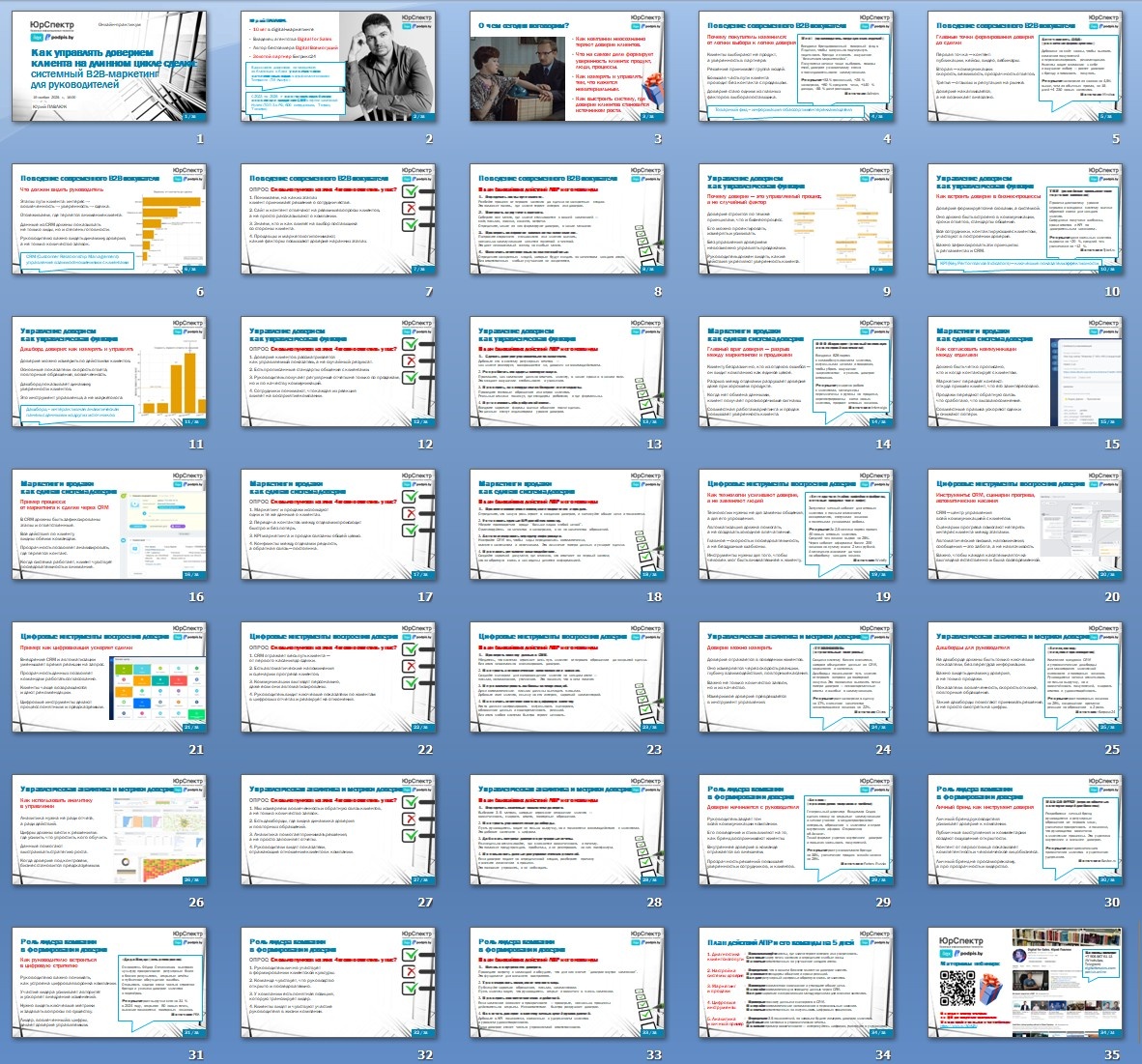
Task: Select slide 16 CRM example thumbnail
Action: (x=109, y=525)
